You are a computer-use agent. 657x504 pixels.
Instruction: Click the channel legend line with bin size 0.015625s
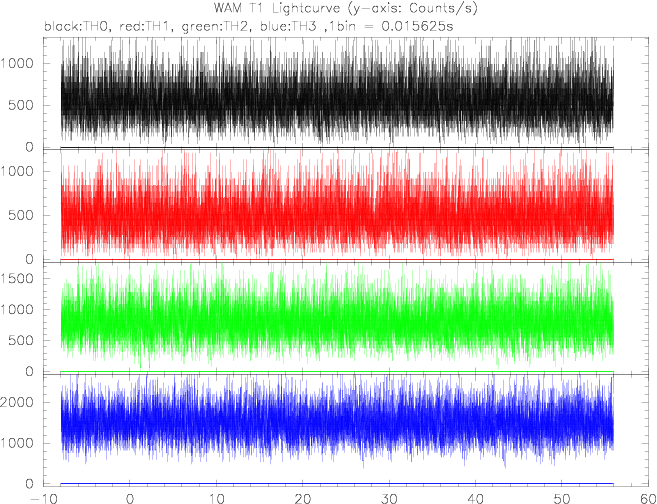coord(249,26)
